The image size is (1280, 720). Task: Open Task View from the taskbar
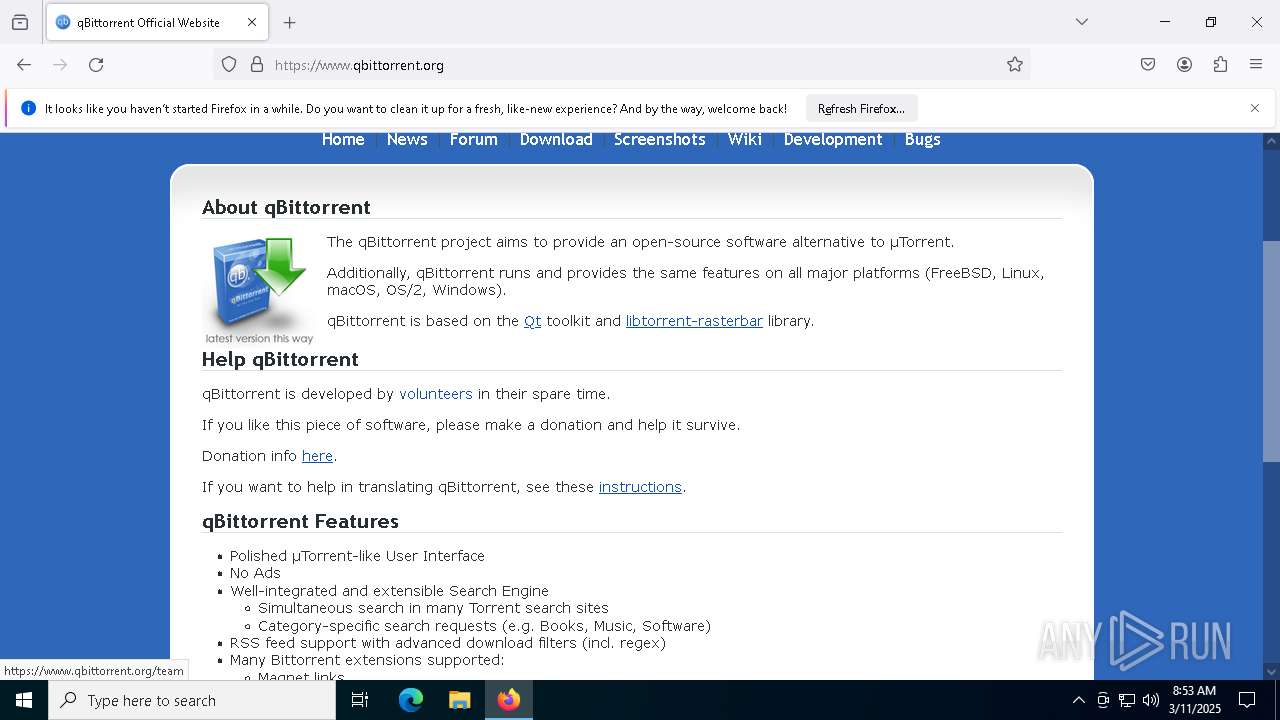point(360,700)
